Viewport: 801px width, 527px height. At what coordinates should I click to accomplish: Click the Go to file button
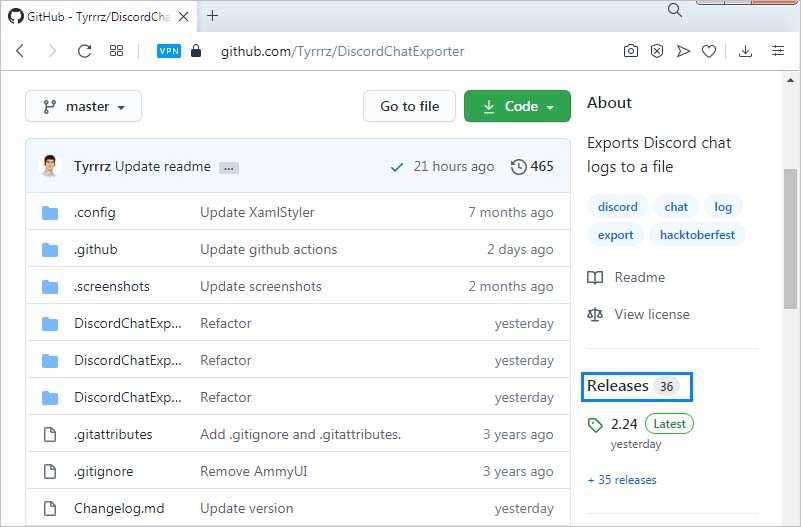(x=409, y=106)
